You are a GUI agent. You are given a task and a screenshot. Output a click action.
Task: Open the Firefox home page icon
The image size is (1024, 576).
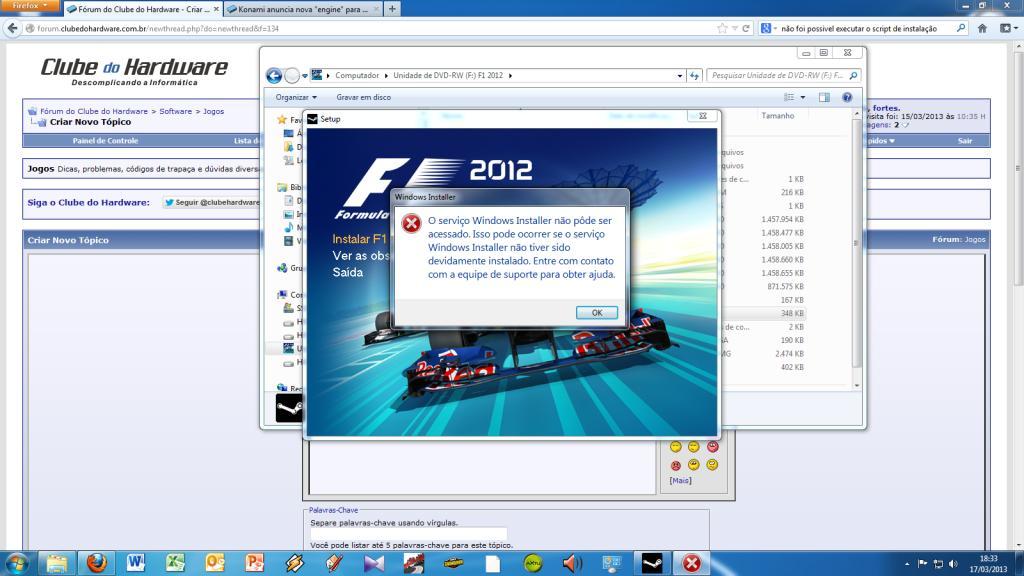tap(982, 28)
